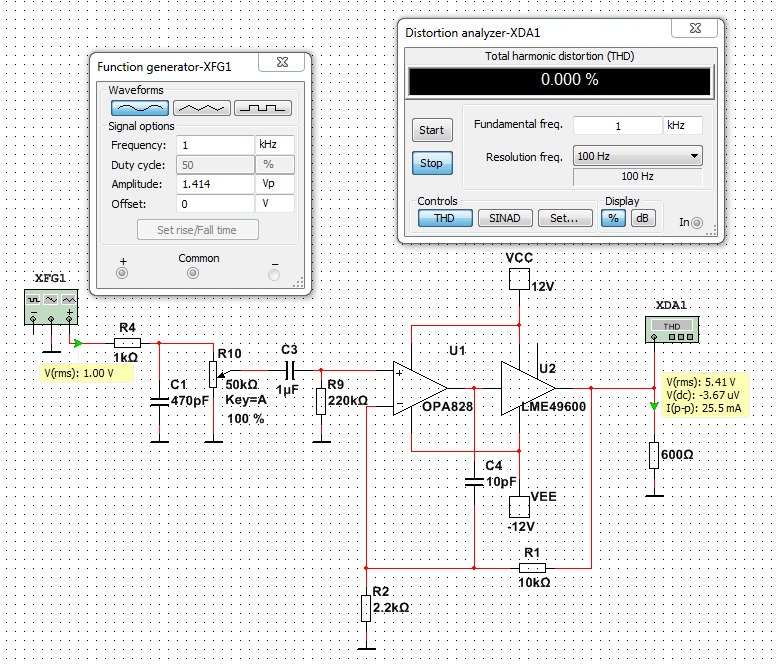Switch display to percent
778x667 pixels.
613,218
